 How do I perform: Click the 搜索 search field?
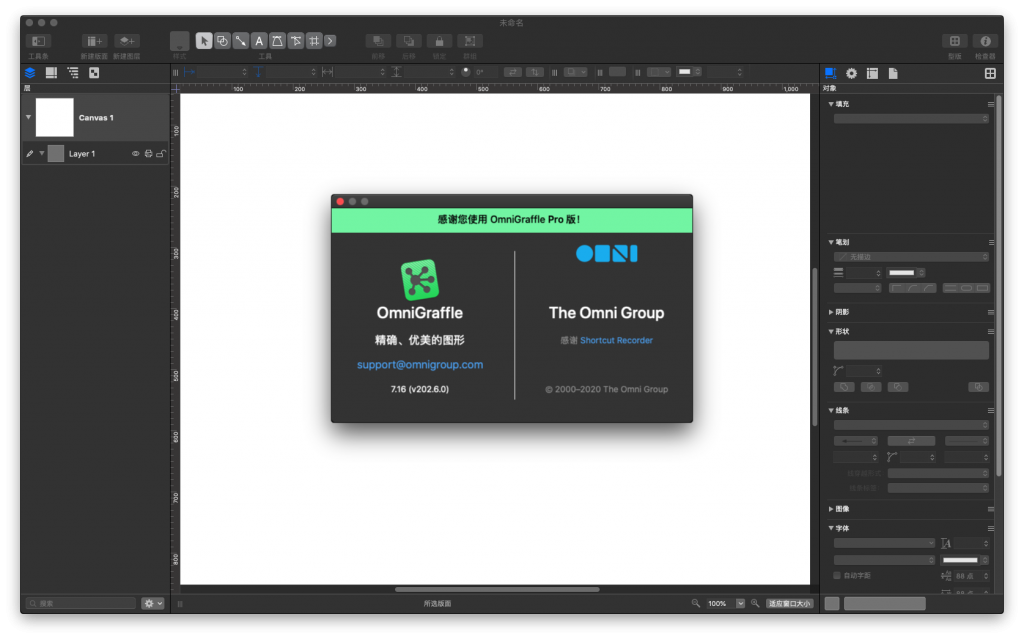(81, 604)
